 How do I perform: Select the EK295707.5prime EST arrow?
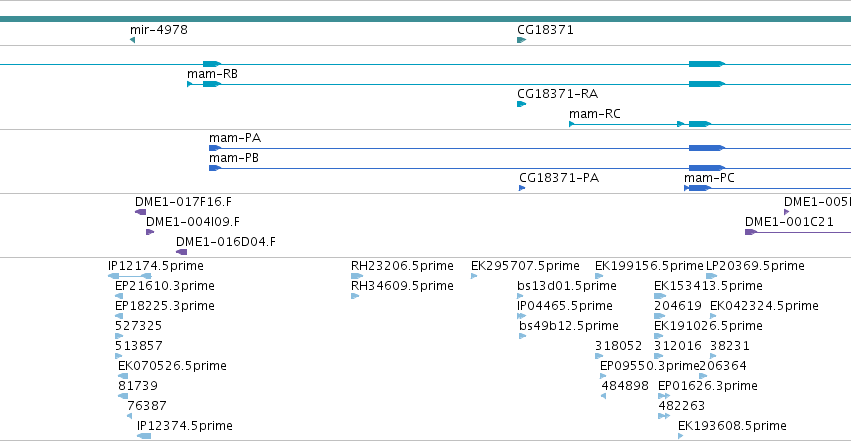tap(474, 276)
